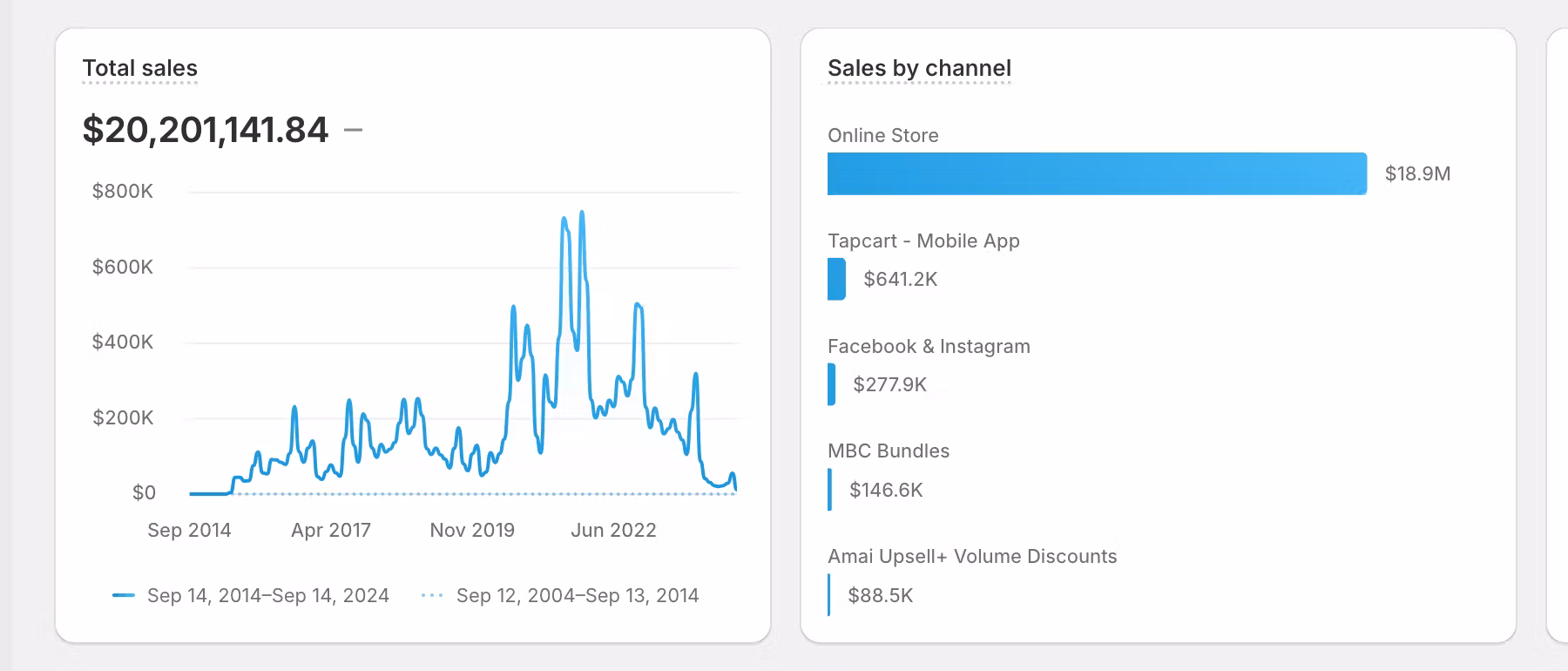Click the dotted line legend marker icon

432,596
